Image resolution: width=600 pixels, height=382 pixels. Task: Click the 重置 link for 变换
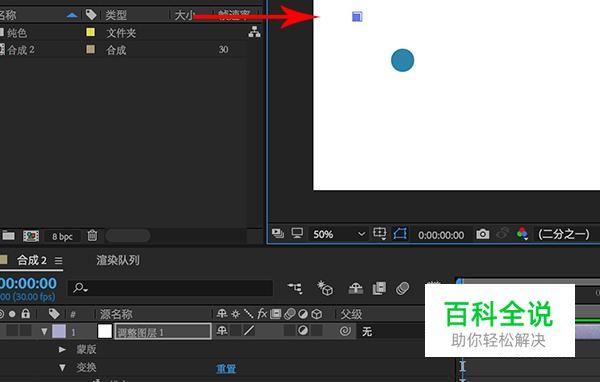click(226, 369)
